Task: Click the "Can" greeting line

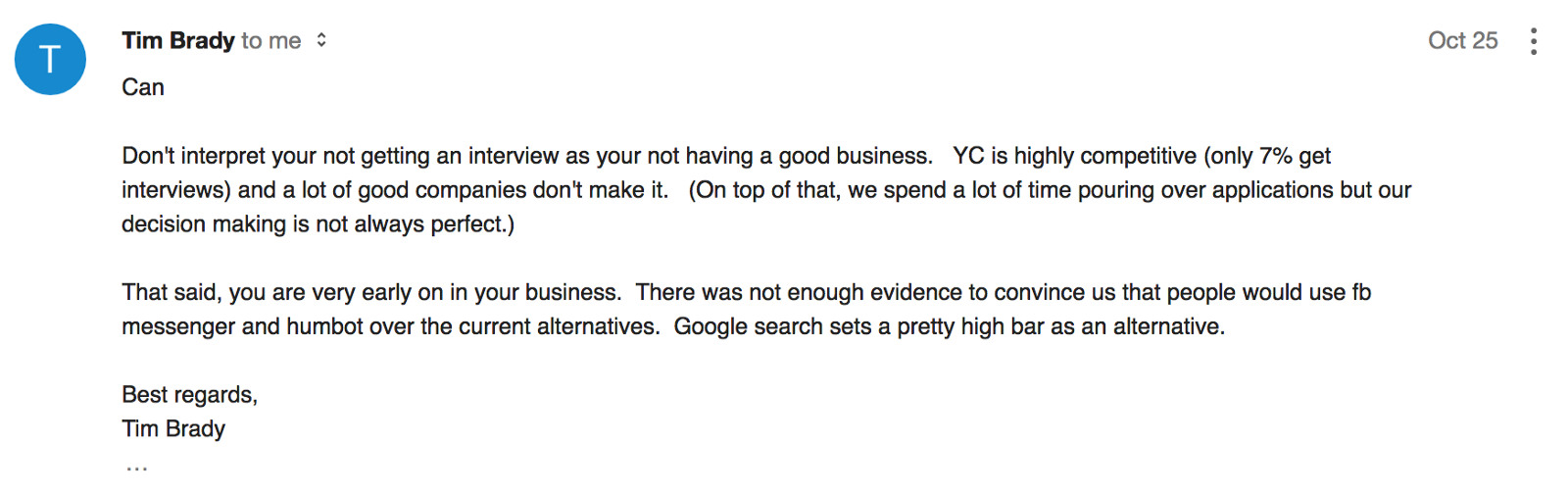Action: pos(143,87)
